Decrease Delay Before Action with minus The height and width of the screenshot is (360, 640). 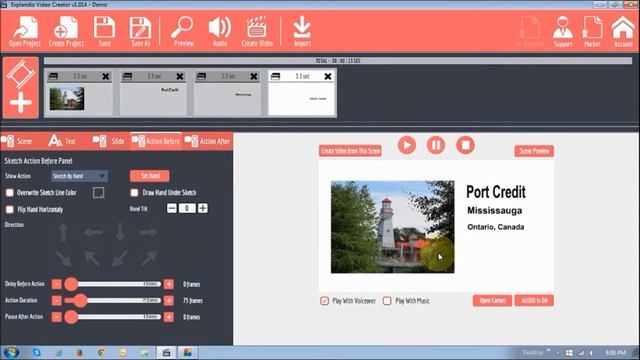[x=57, y=284]
